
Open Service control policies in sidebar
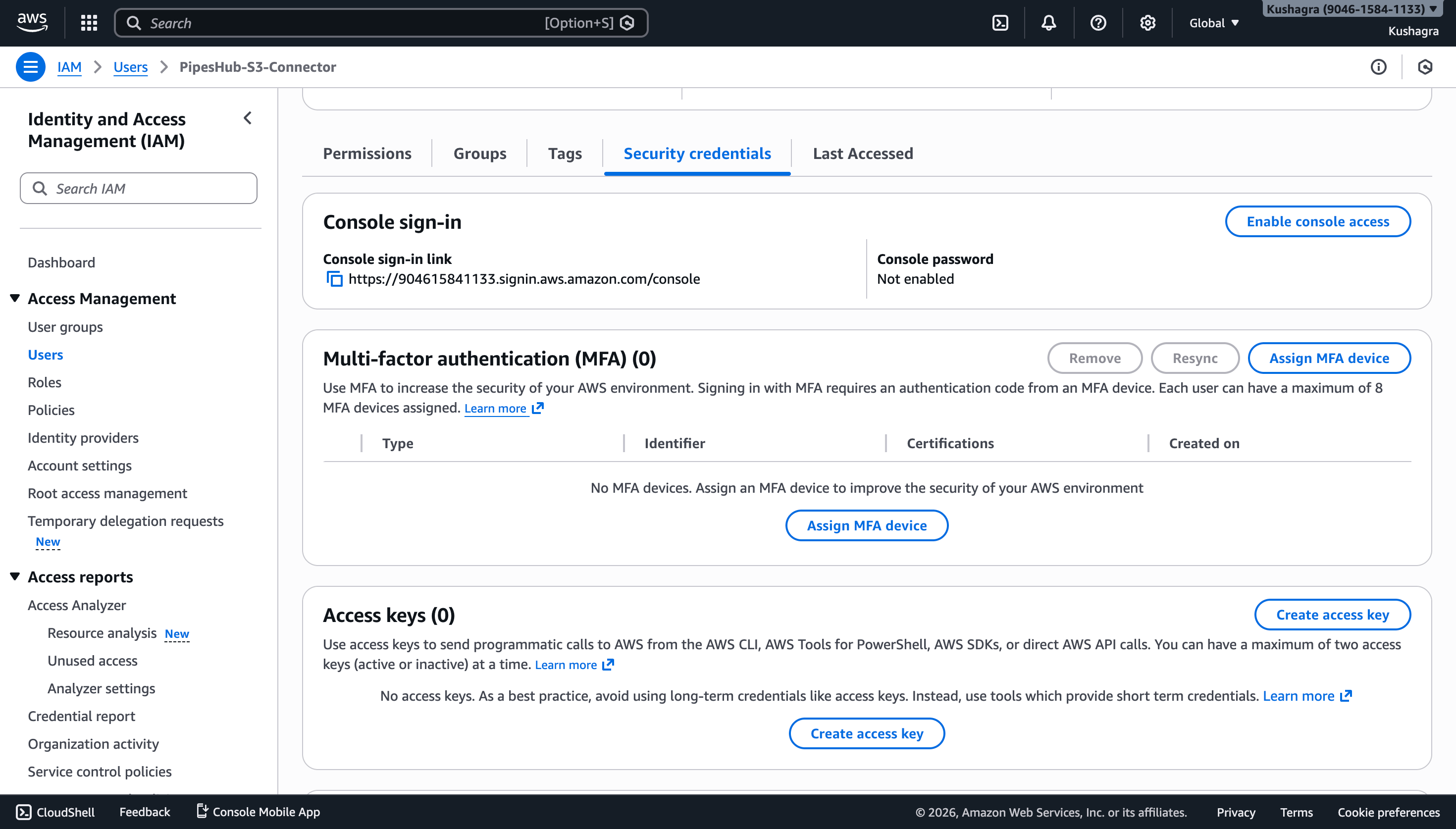100,772
